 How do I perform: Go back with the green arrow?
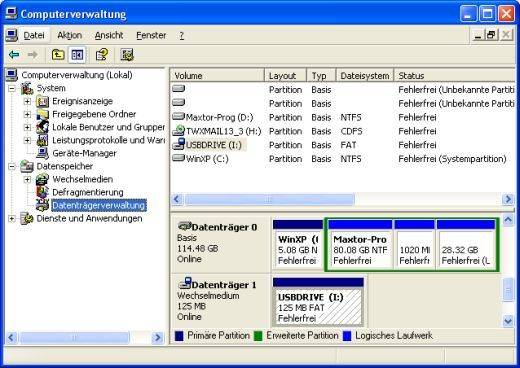coord(14,55)
